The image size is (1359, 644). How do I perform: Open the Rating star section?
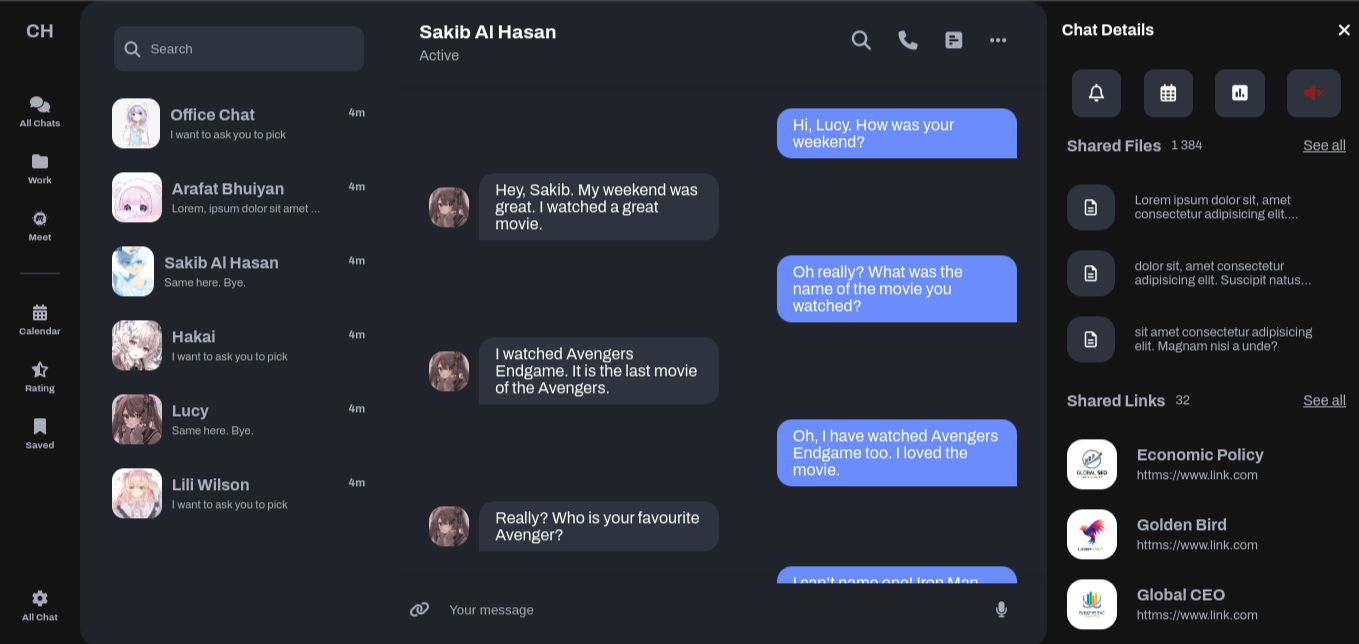(x=40, y=376)
